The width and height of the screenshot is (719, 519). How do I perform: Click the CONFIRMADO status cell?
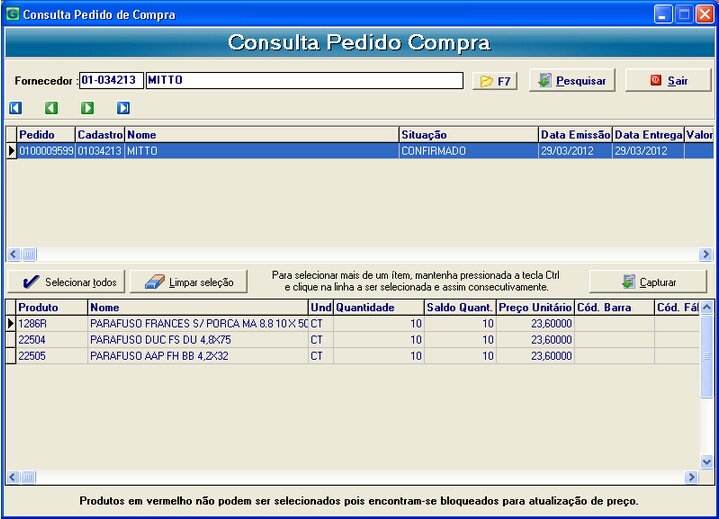468,151
